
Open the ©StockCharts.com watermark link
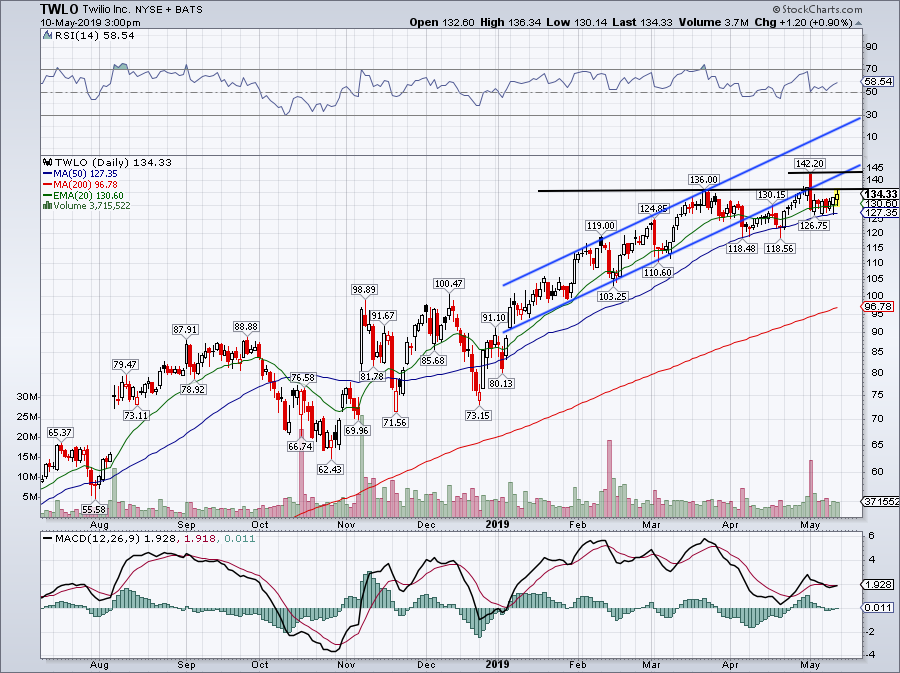817,9
